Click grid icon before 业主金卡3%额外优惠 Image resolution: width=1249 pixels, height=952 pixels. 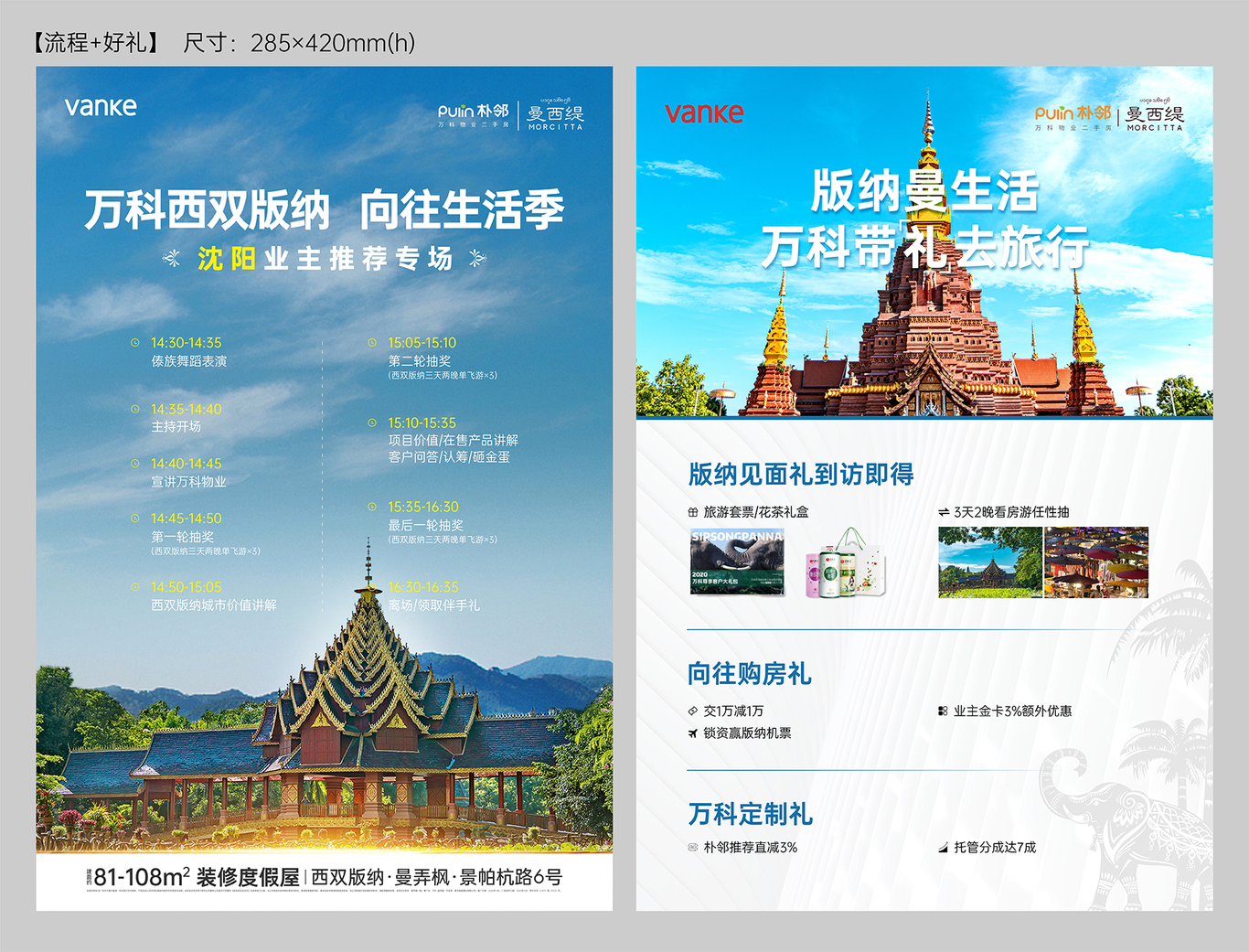coord(943,711)
